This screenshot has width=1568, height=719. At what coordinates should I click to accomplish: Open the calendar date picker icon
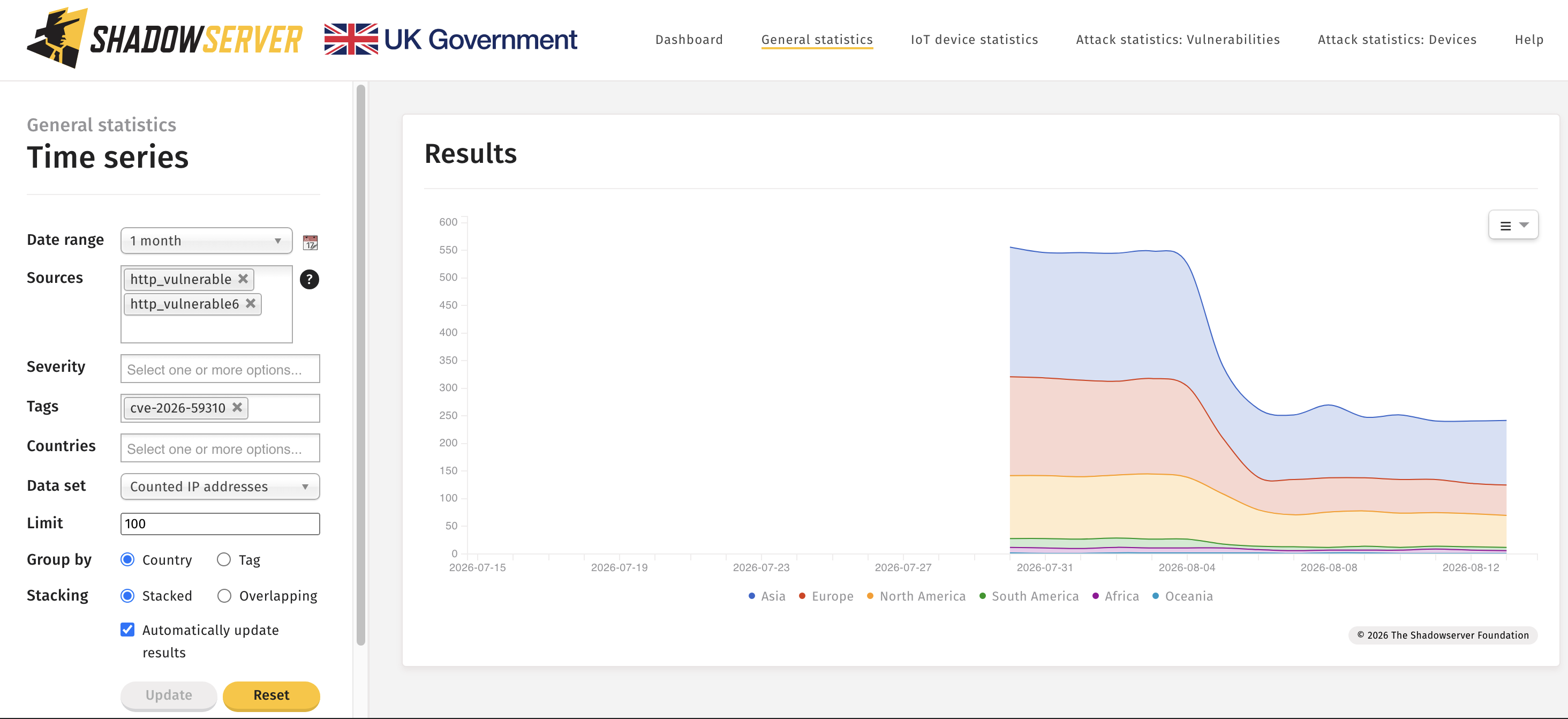click(x=311, y=242)
